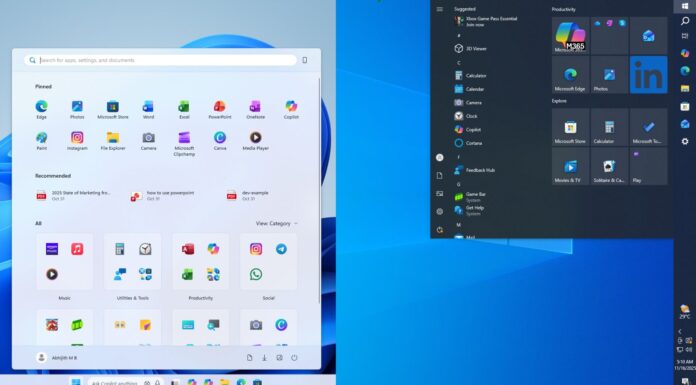Open the Microsoft 365 tile
Screen dimensions: 696x385
570,36
